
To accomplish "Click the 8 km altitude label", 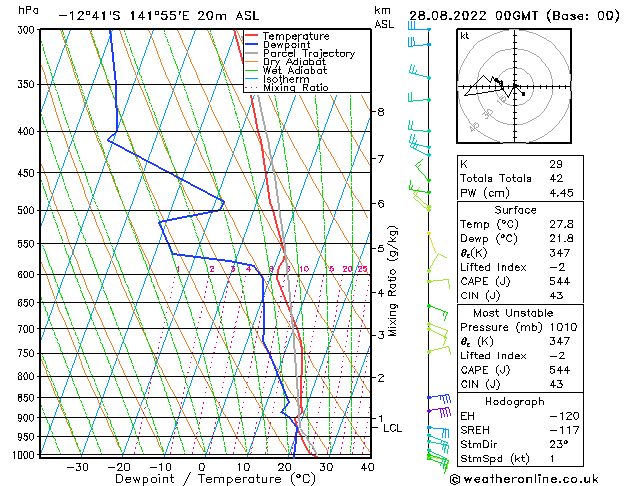I will (x=381, y=112).
